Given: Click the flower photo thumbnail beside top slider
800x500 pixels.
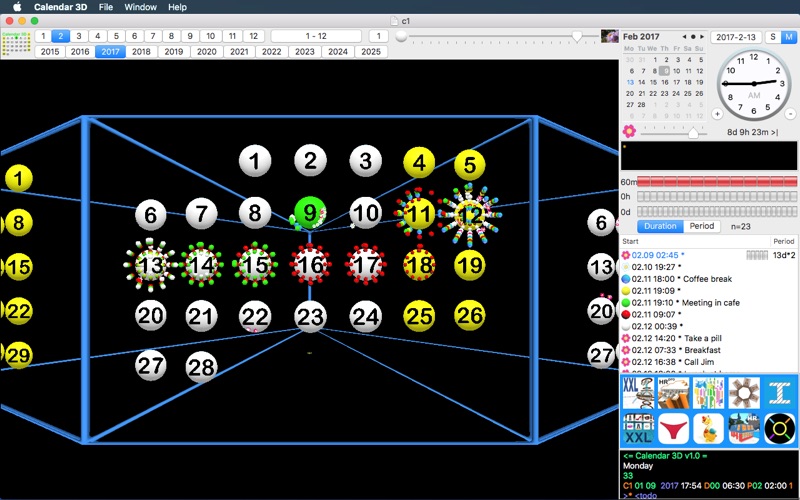Looking at the screenshot, I should point(610,36).
